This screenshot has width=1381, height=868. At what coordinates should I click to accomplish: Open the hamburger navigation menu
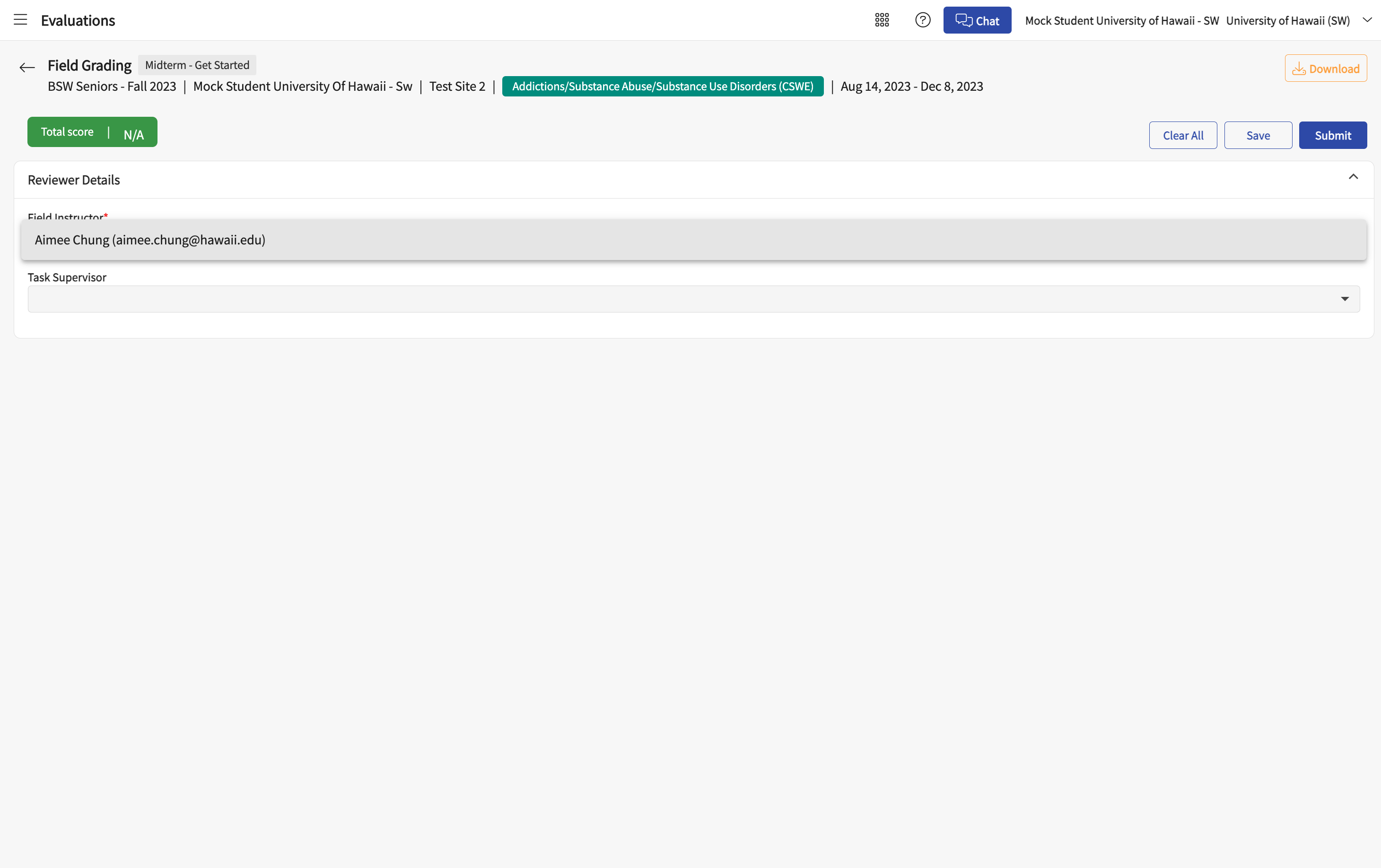[20, 20]
